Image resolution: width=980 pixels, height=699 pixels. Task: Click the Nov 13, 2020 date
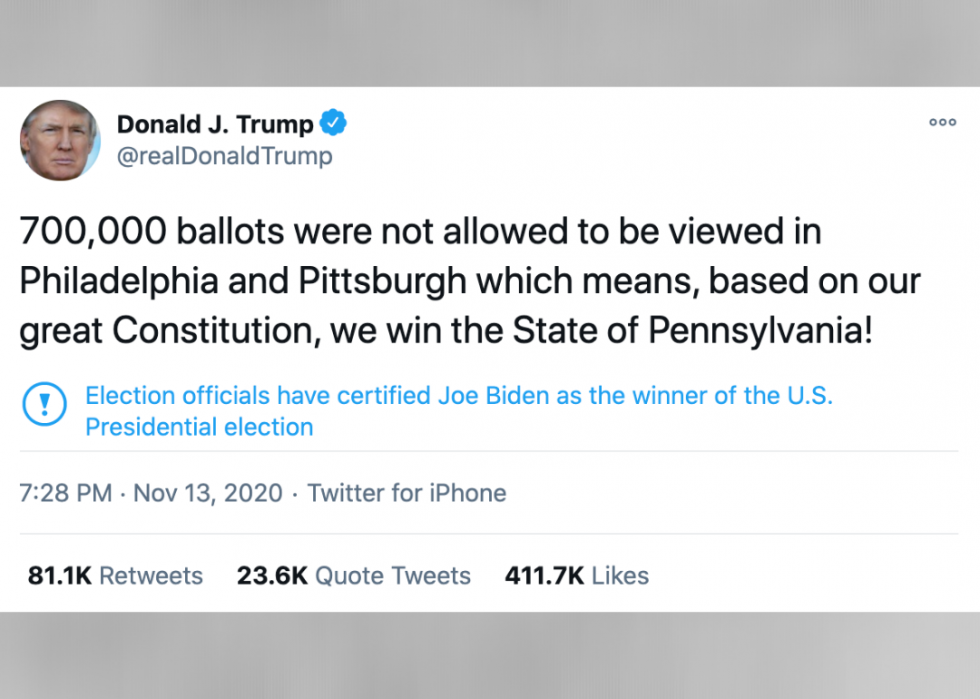(208, 493)
